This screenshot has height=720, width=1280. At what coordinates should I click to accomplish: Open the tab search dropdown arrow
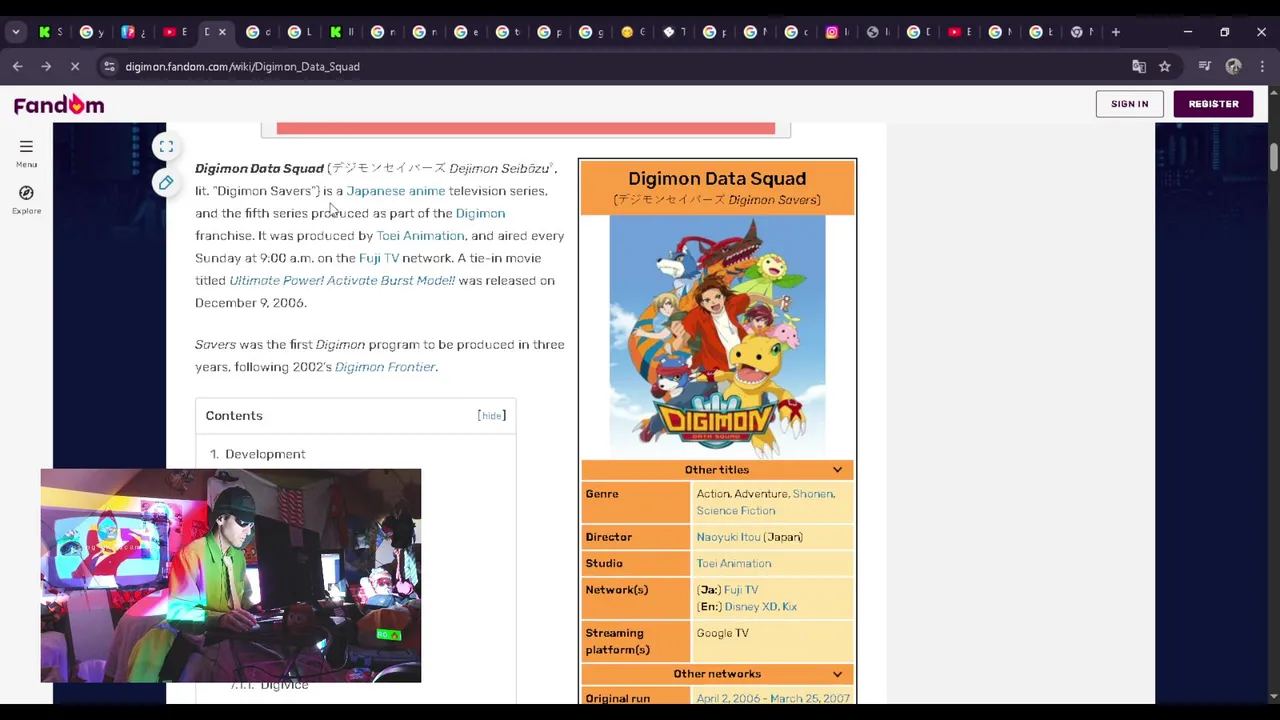pos(15,32)
